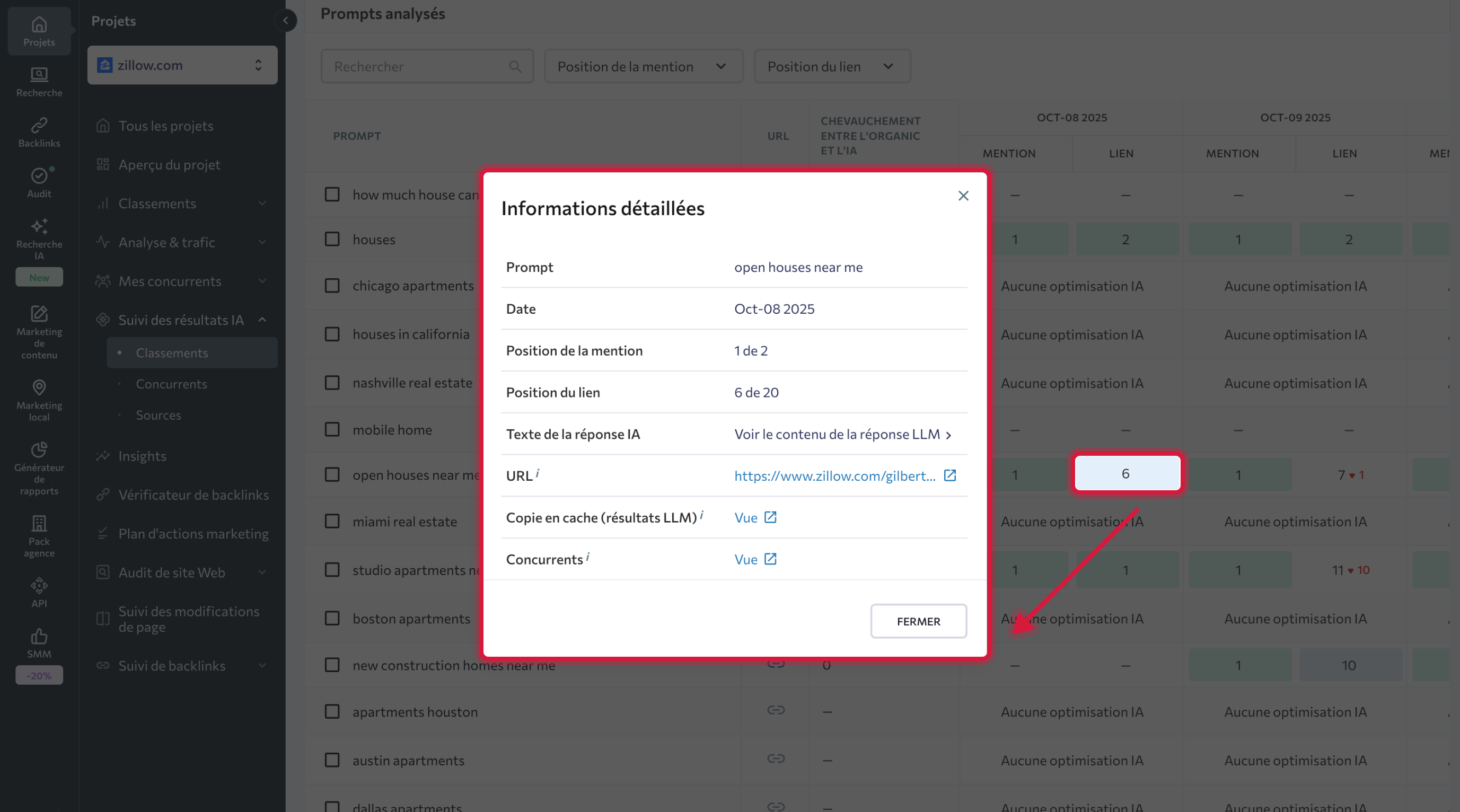Collapse sidebar with the arrow icon
The height and width of the screenshot is (812, 1460).
(x=286, y=21)
